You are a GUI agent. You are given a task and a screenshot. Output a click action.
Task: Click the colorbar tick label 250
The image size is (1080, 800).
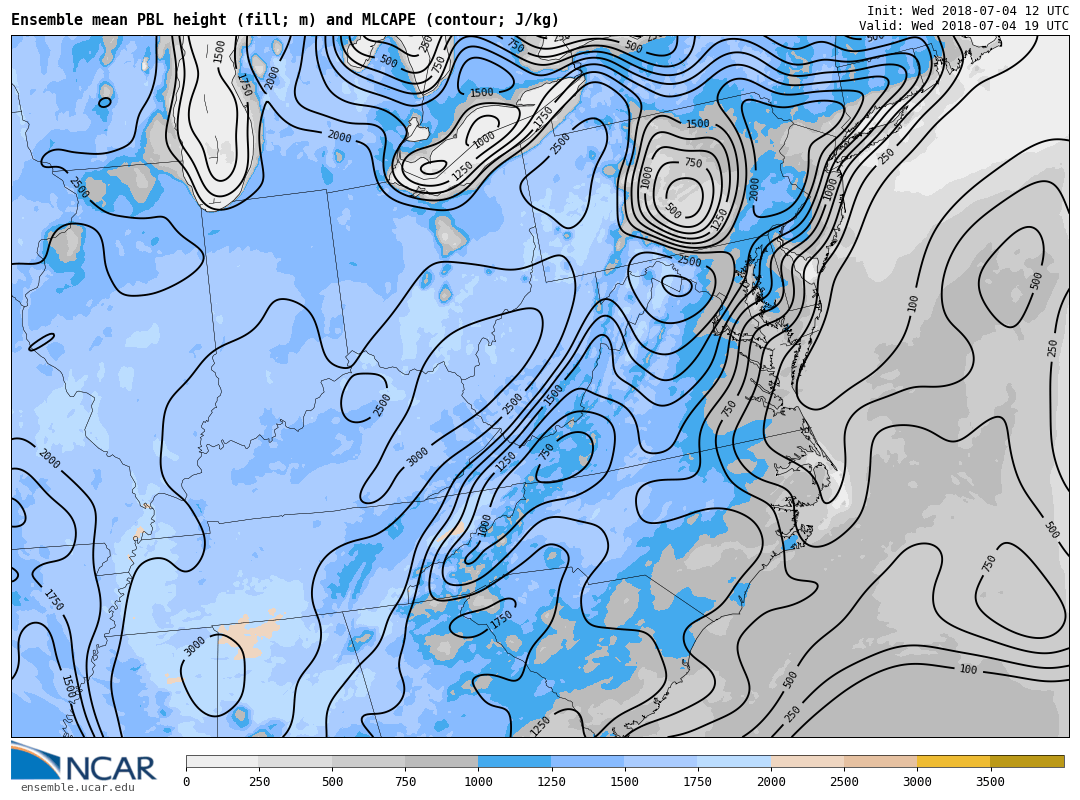point(259,781)
